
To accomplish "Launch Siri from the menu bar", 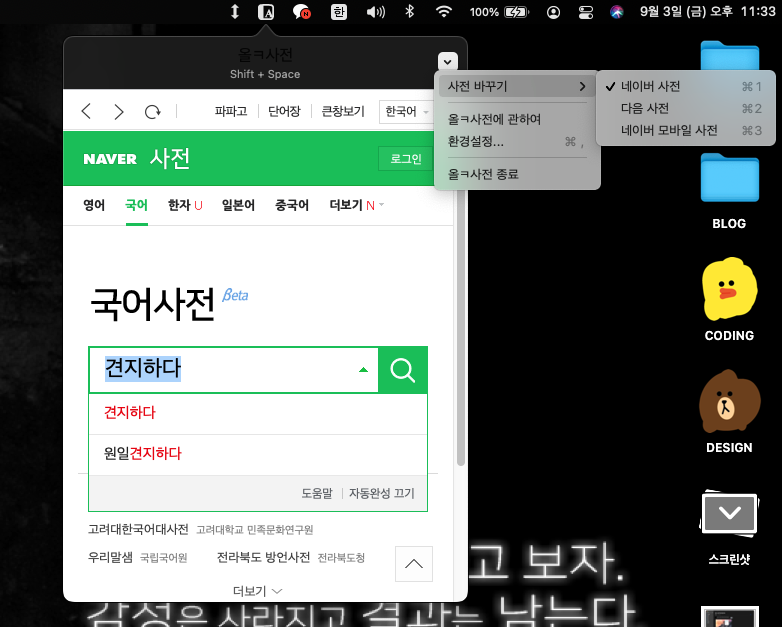I will coord(617,12).
